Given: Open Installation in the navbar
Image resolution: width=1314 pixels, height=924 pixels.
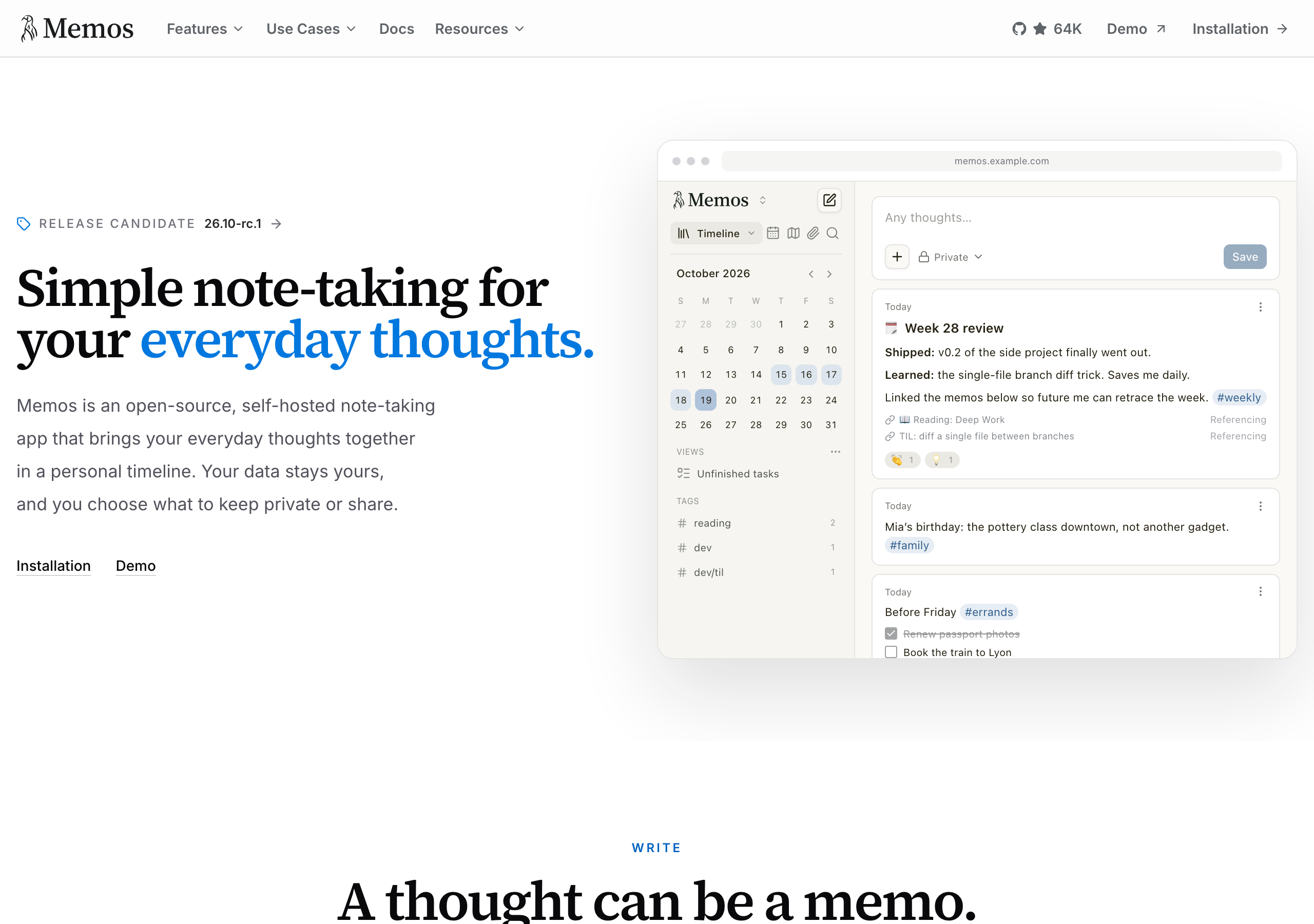Looking at the screenshot, I should (1240, 29).
